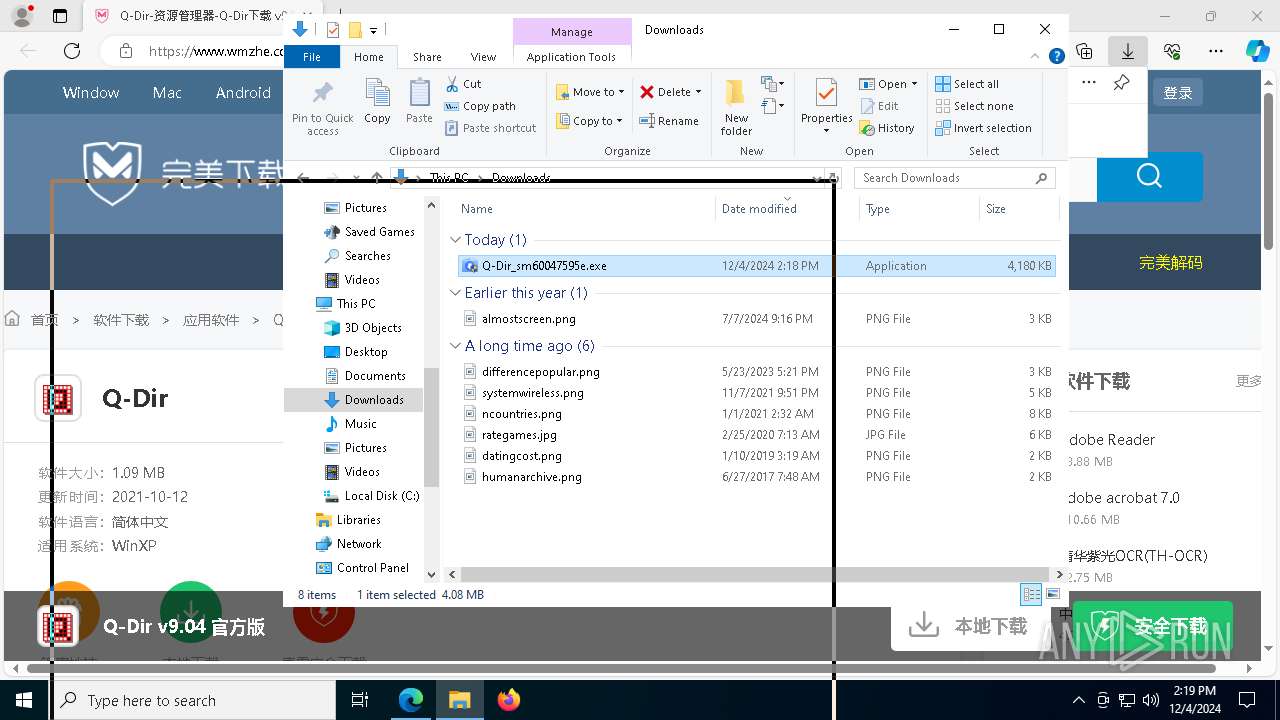Click Copy path in Clipboard group
Image resolution: width=1280 pixels, height=720 pixels.
(480, 106)
